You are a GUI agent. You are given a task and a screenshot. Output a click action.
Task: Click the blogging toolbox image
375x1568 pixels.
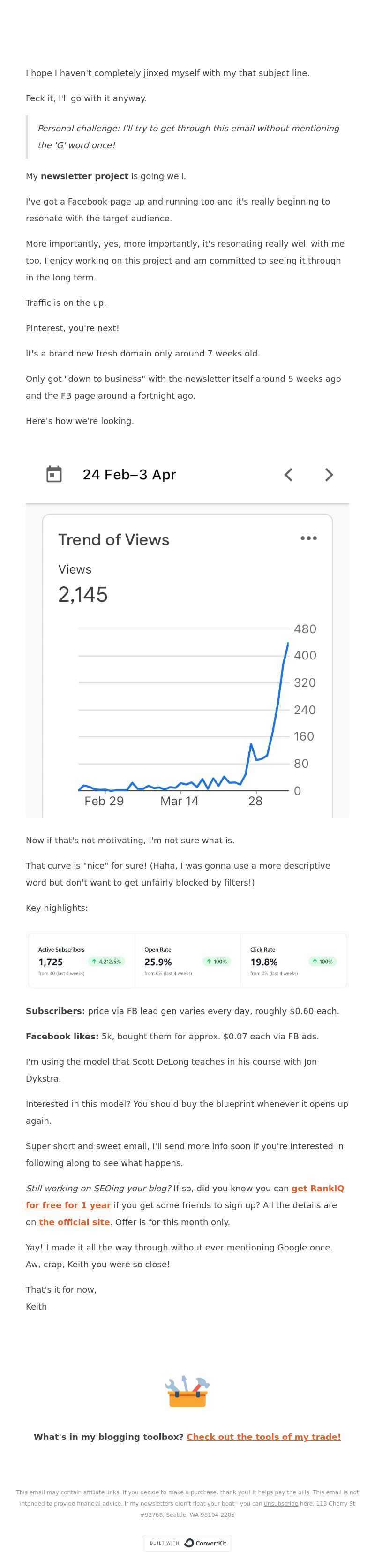(187, 1392)
